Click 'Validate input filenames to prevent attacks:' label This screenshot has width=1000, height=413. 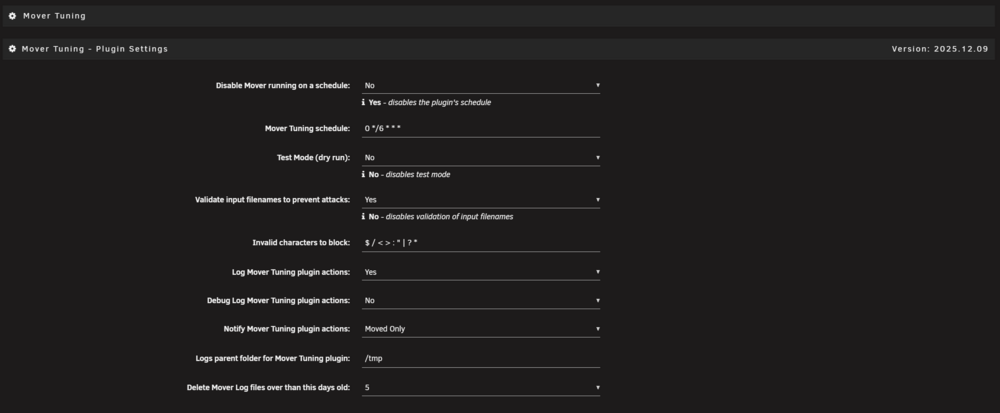point(272,199)
